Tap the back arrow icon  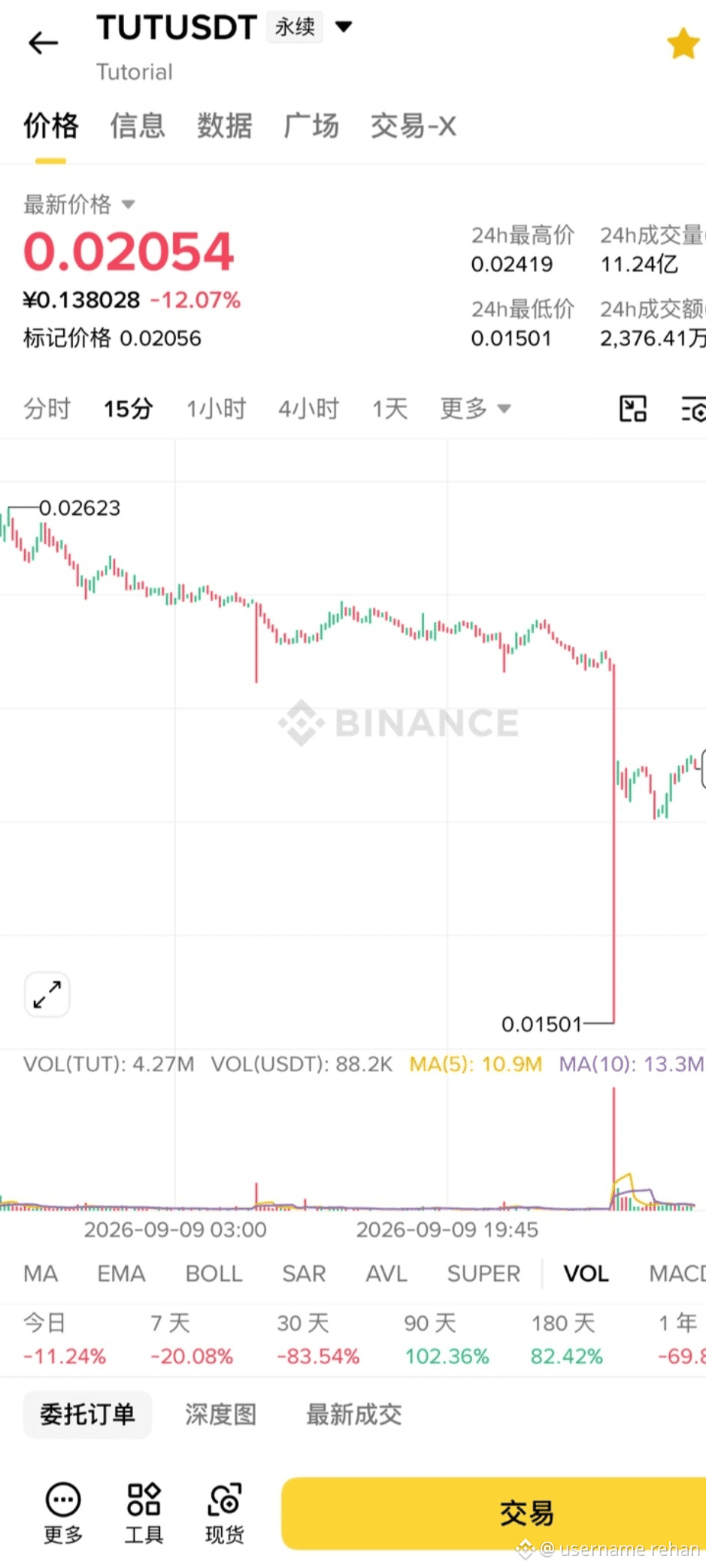click(43, 43)
